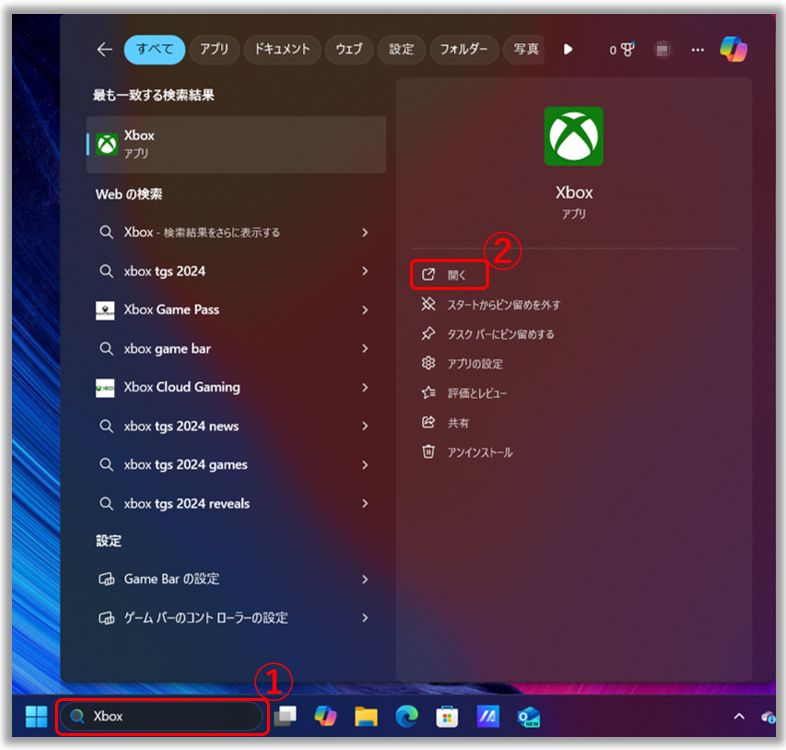The width and height of the screenshot is (786, 750).
Task: Click アンインストール to uninstall Xbox
Action: (480, 453)
